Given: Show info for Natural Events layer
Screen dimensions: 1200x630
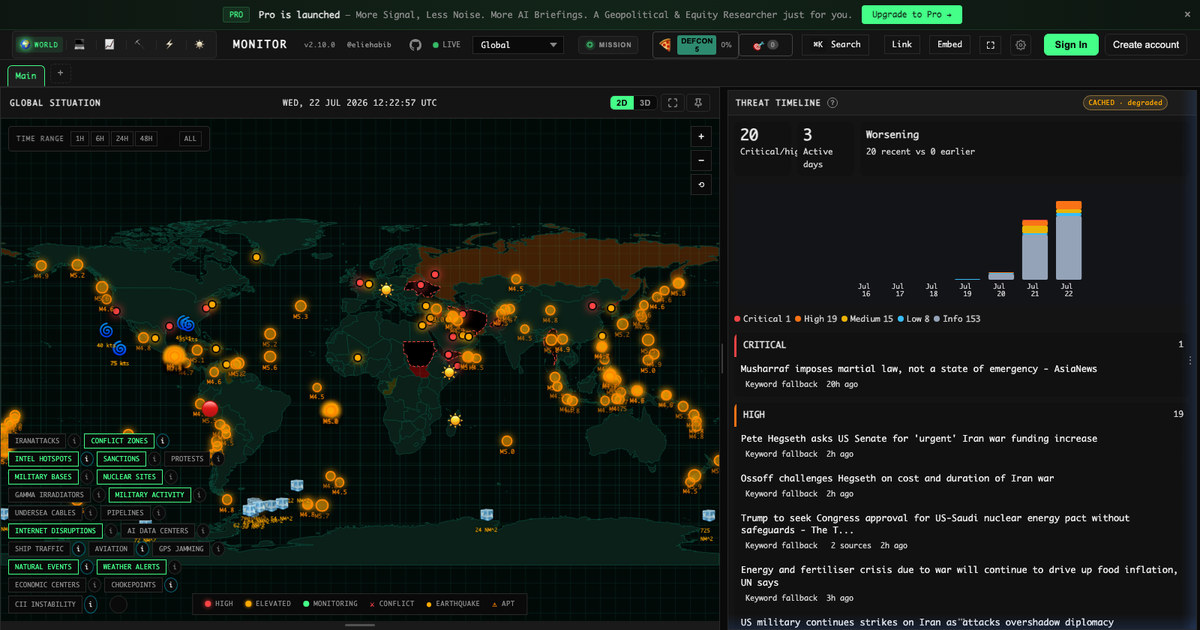Looking at the screenshot, I should [87, 567].
